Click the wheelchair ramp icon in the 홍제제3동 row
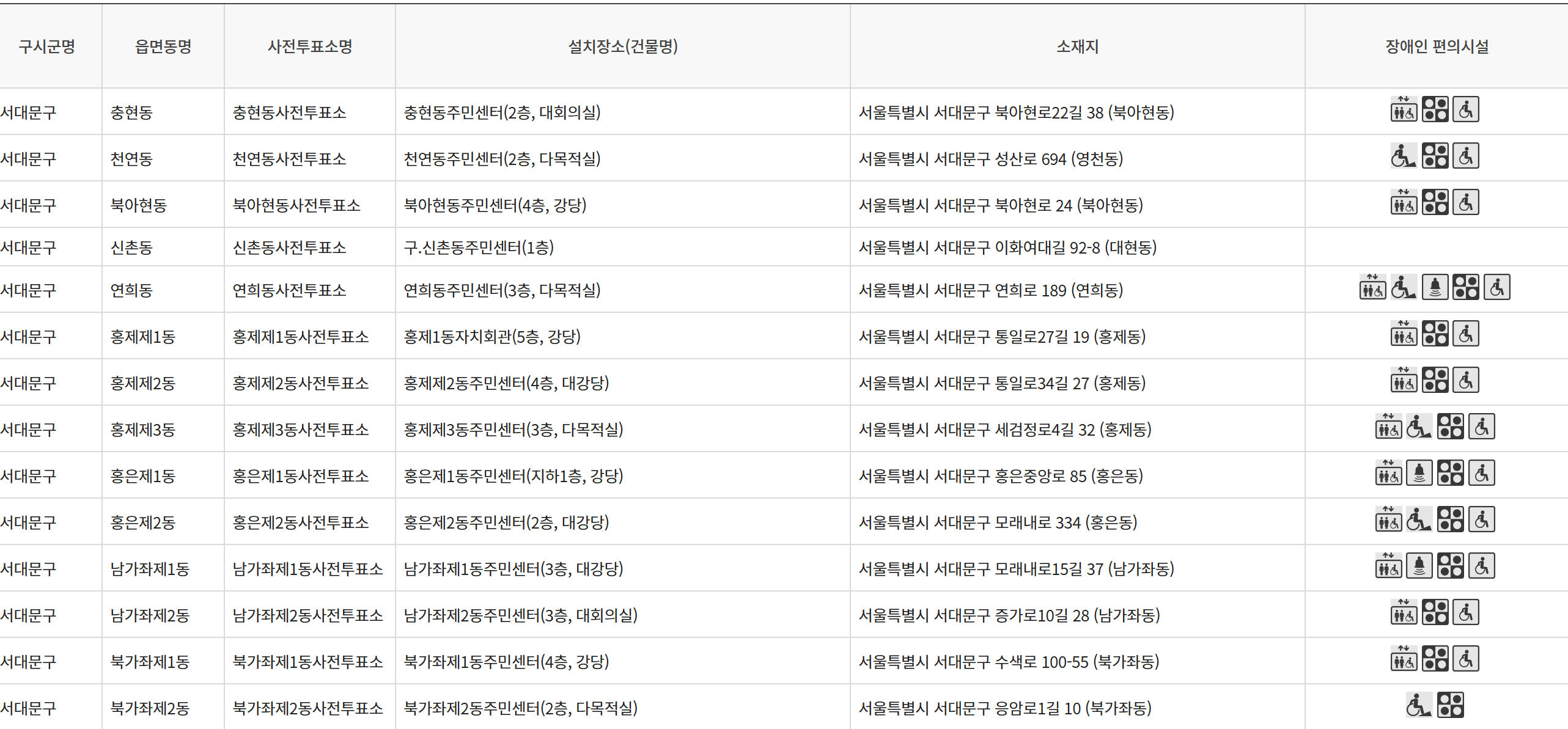 (1419, 427)
